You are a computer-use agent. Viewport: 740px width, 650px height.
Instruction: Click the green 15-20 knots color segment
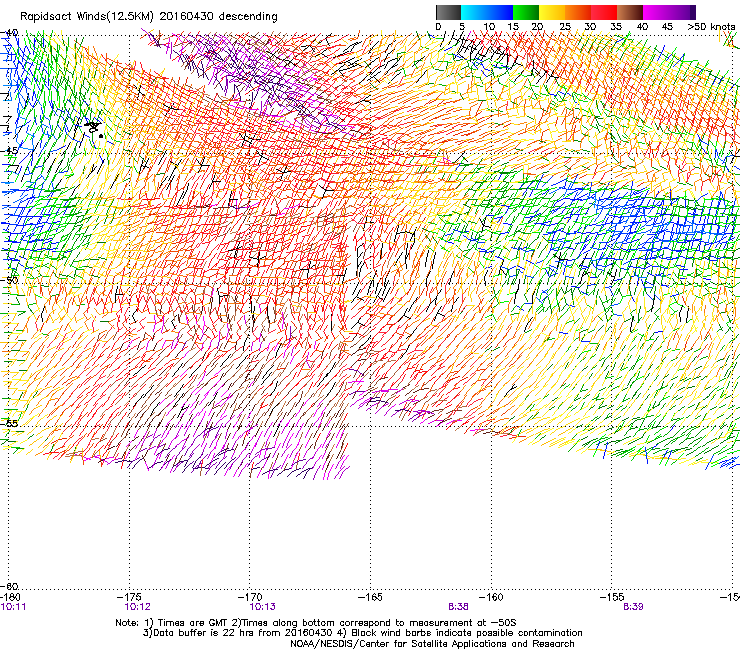[x=526, y=12]
